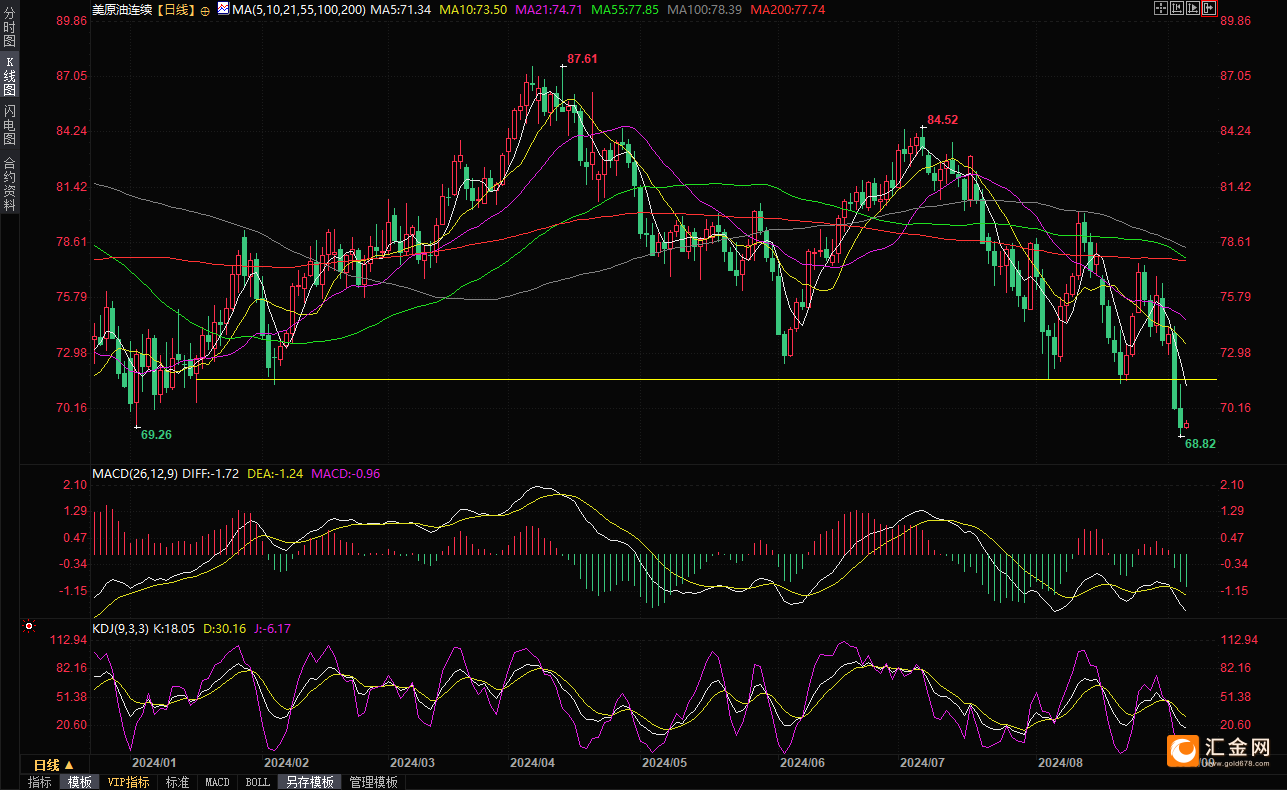Image resolution: width=1287 pixels, height=790 pixels.
Task: Click the small circle-plus icon beside 【日线】
Action: tap(205, 11)
